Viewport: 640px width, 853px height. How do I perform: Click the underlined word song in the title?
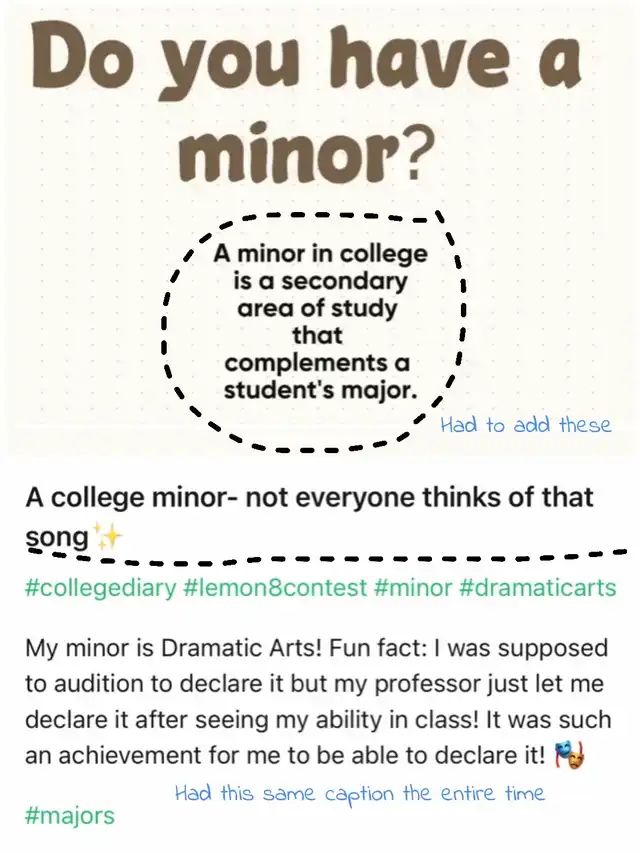(57, 537)
